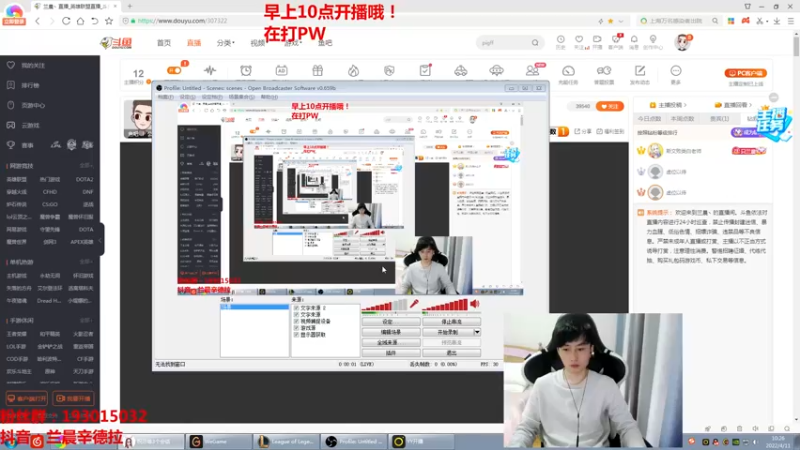
Task: Click the PC客户端 button
Action: pos(745,73)
